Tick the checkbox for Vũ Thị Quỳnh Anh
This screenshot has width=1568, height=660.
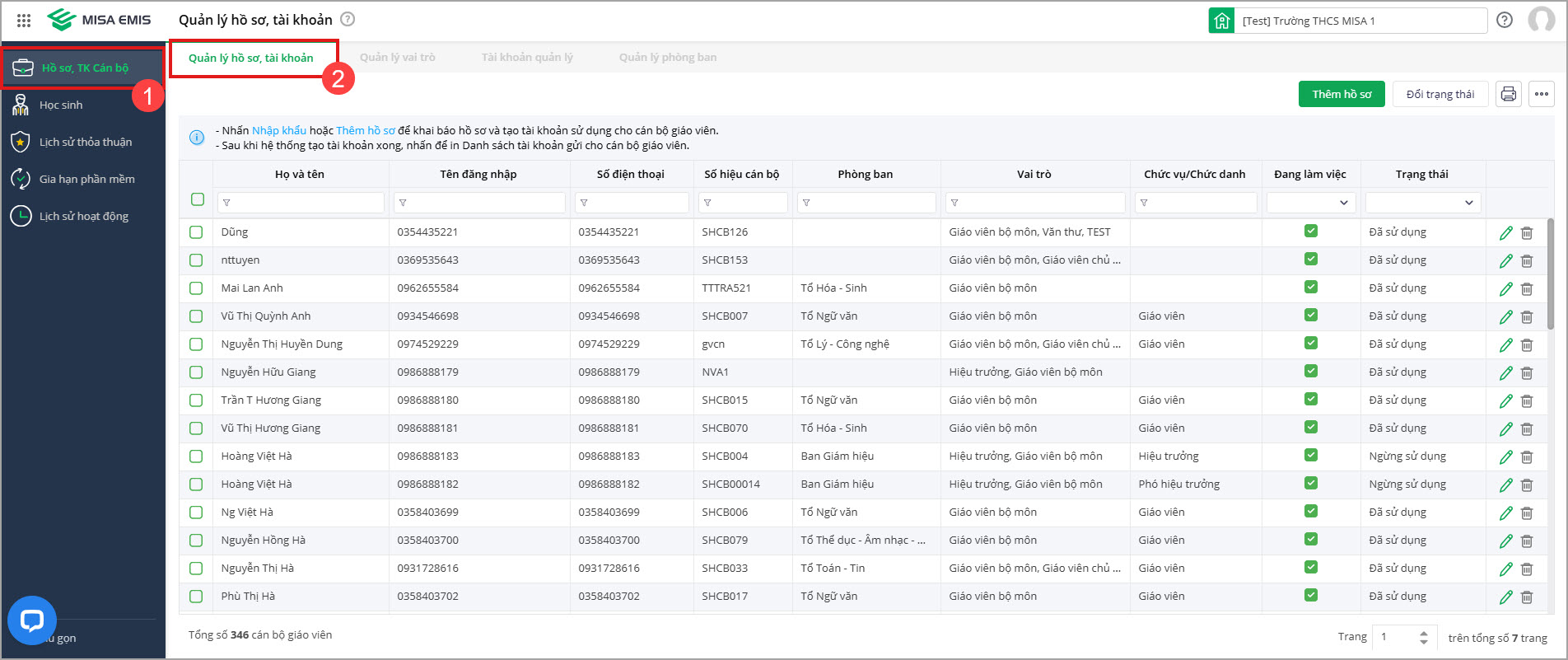[x=196, y=316]
